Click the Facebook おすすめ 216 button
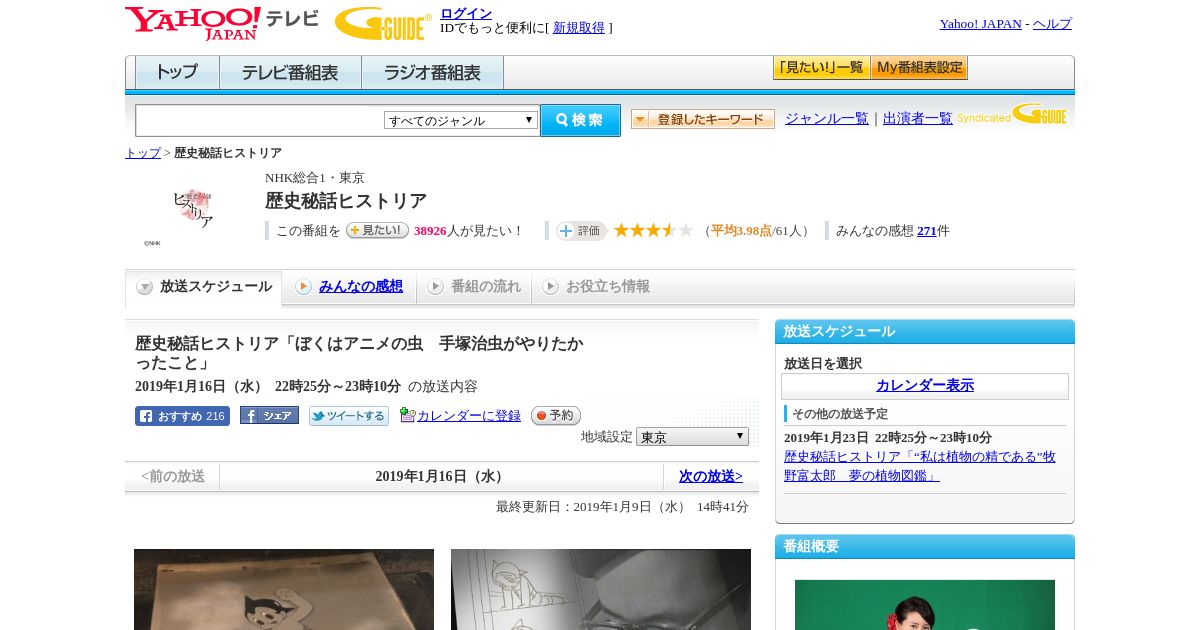This screenshot has width=1200, height=630. [182, 416]
